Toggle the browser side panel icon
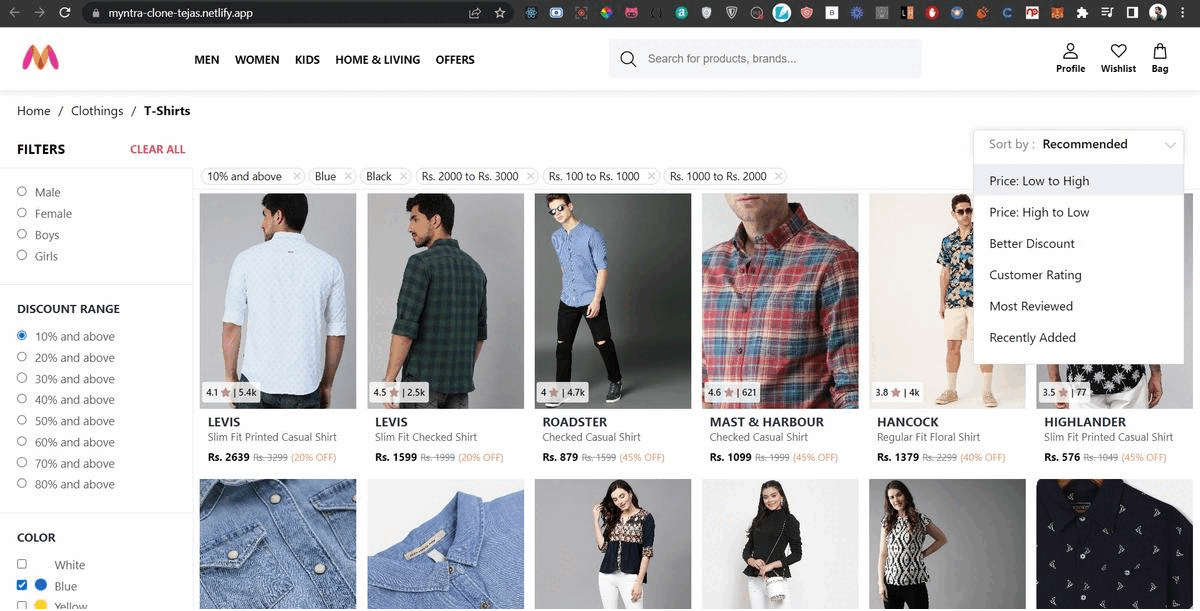The image size is (1200, 611). [1132, 13]
